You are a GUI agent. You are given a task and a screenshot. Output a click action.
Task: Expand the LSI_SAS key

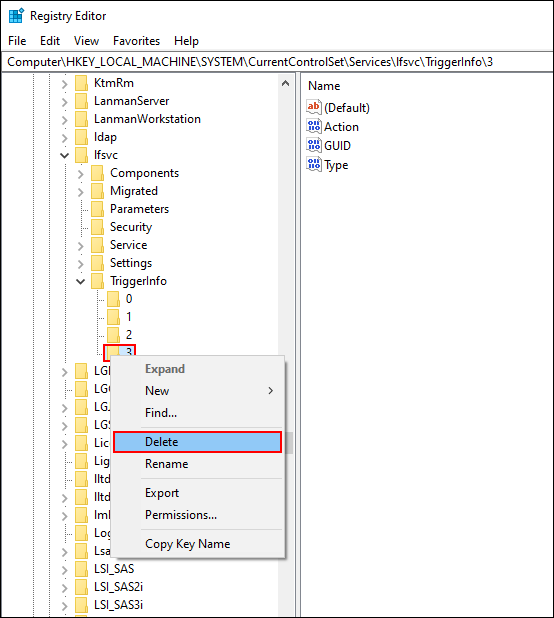pos(65,570)
